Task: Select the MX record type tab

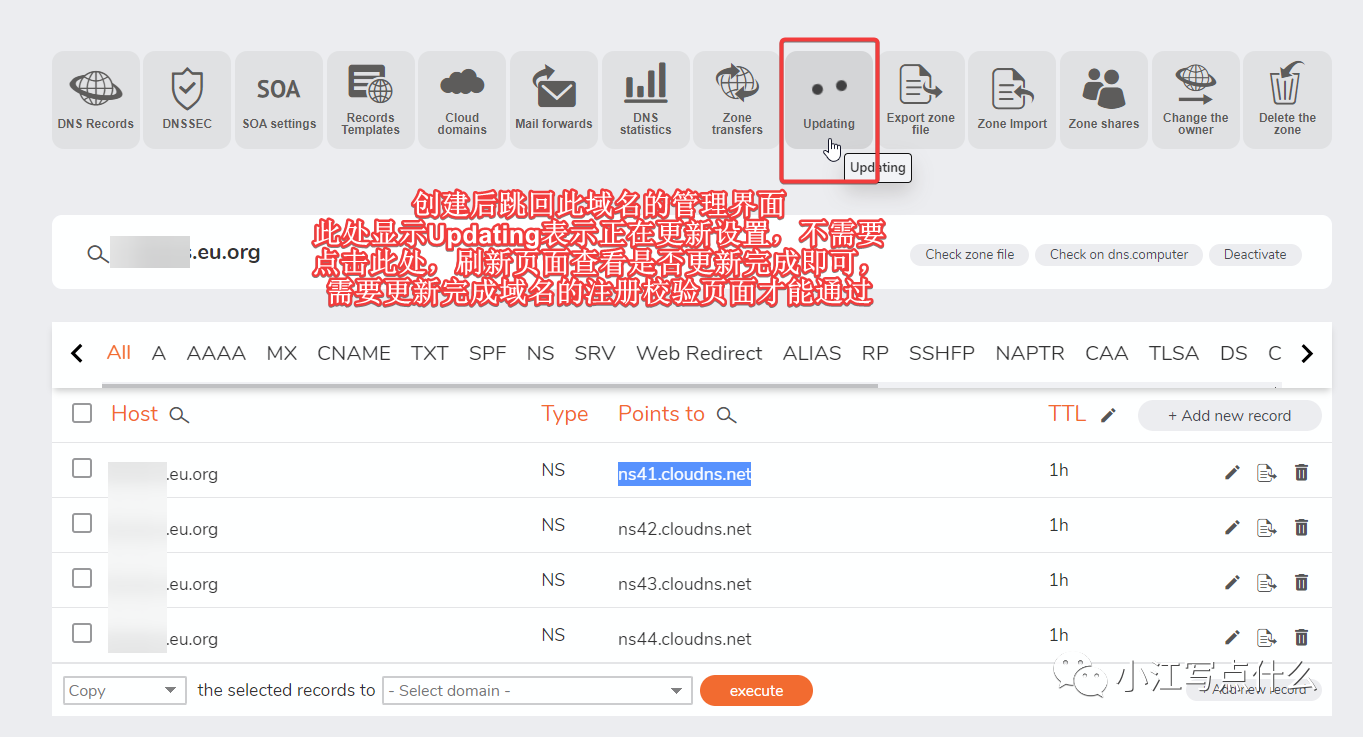Action: 282,353
